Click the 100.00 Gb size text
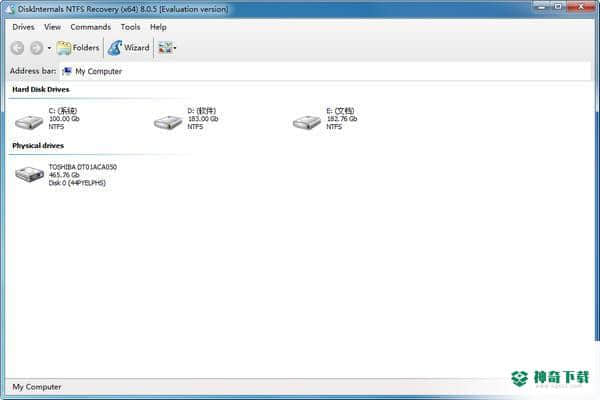 click(x=64, y=119)
